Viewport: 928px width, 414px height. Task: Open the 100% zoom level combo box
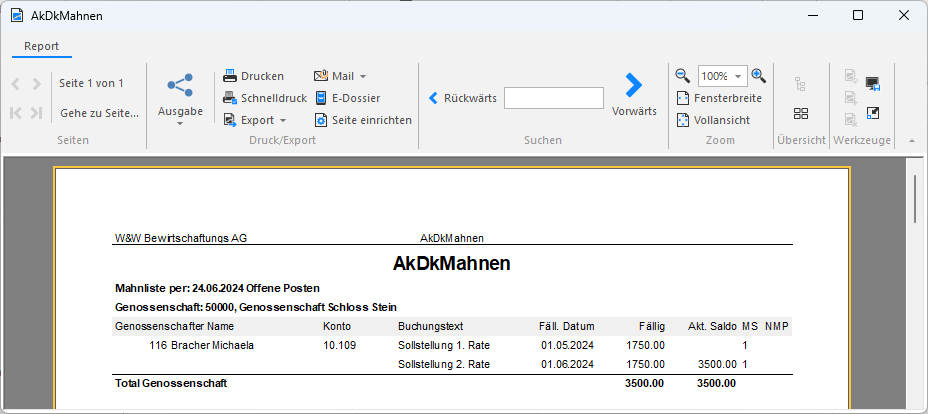723,76
